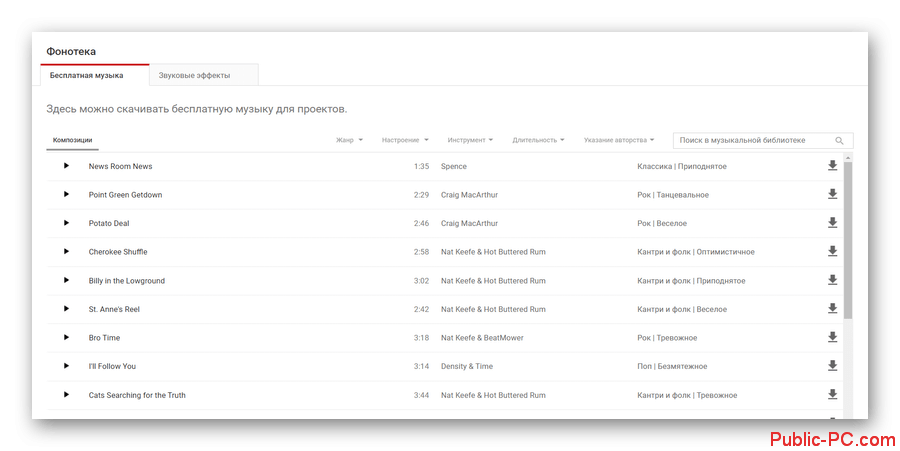Open the Длительность filter dropdown

(538, 140)
